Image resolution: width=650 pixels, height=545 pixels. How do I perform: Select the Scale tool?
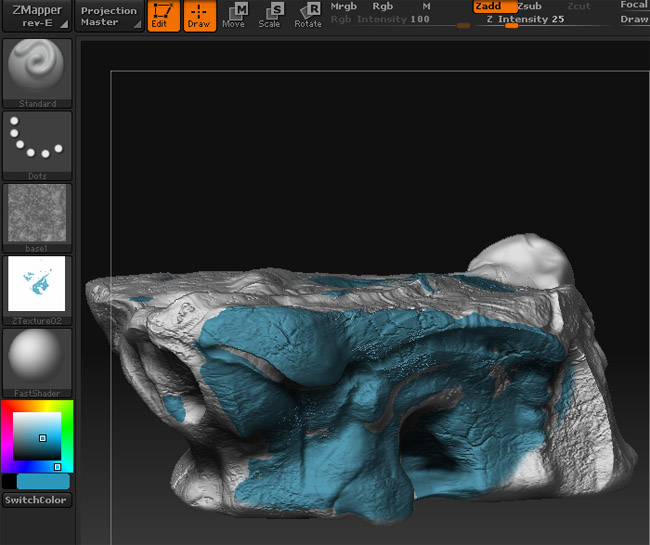tap(271, 16)
